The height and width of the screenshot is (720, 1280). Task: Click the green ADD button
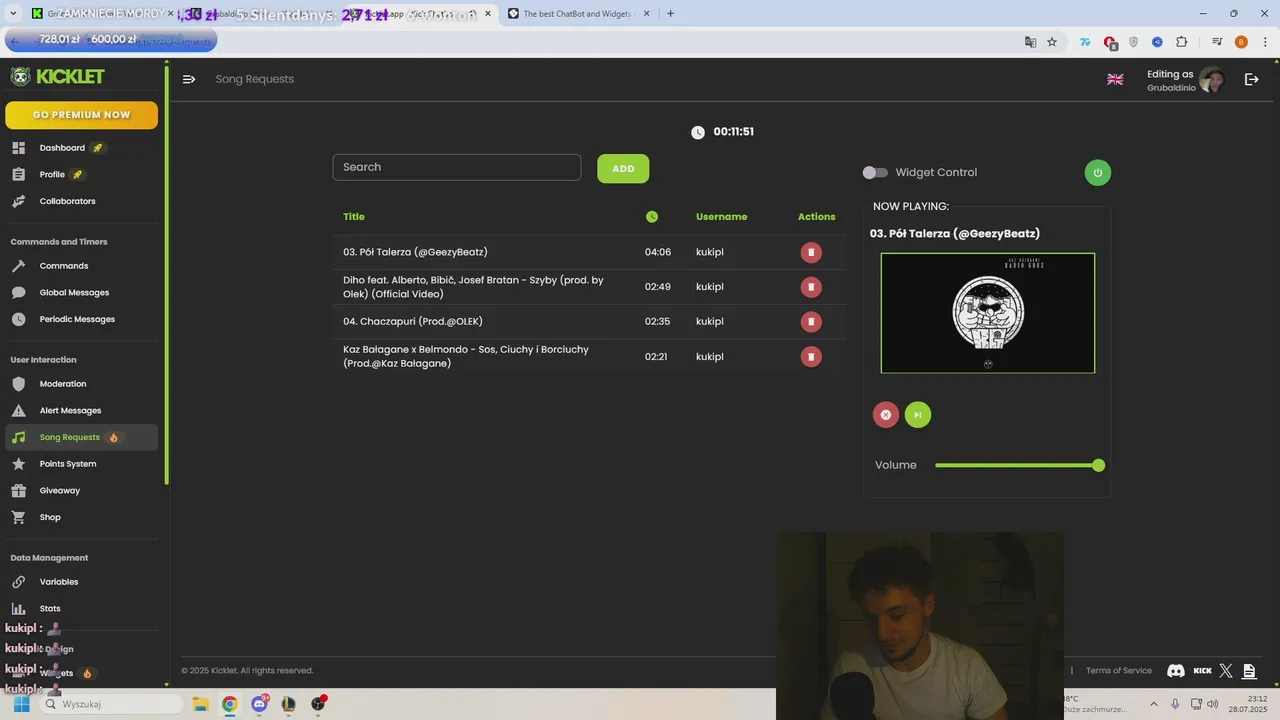pyautogui.click(x=623, y=168)
